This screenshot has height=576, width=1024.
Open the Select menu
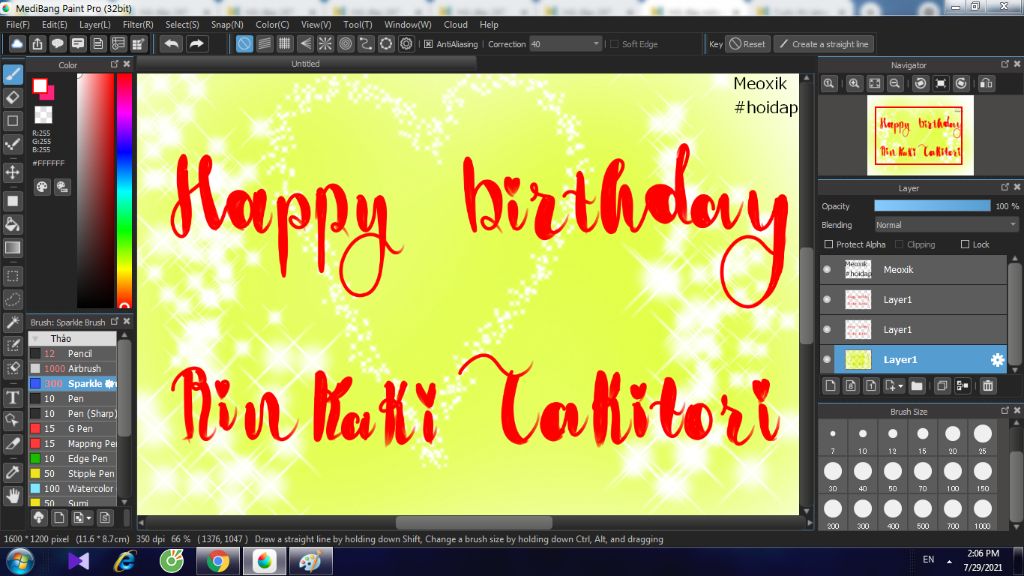(182, 25)
